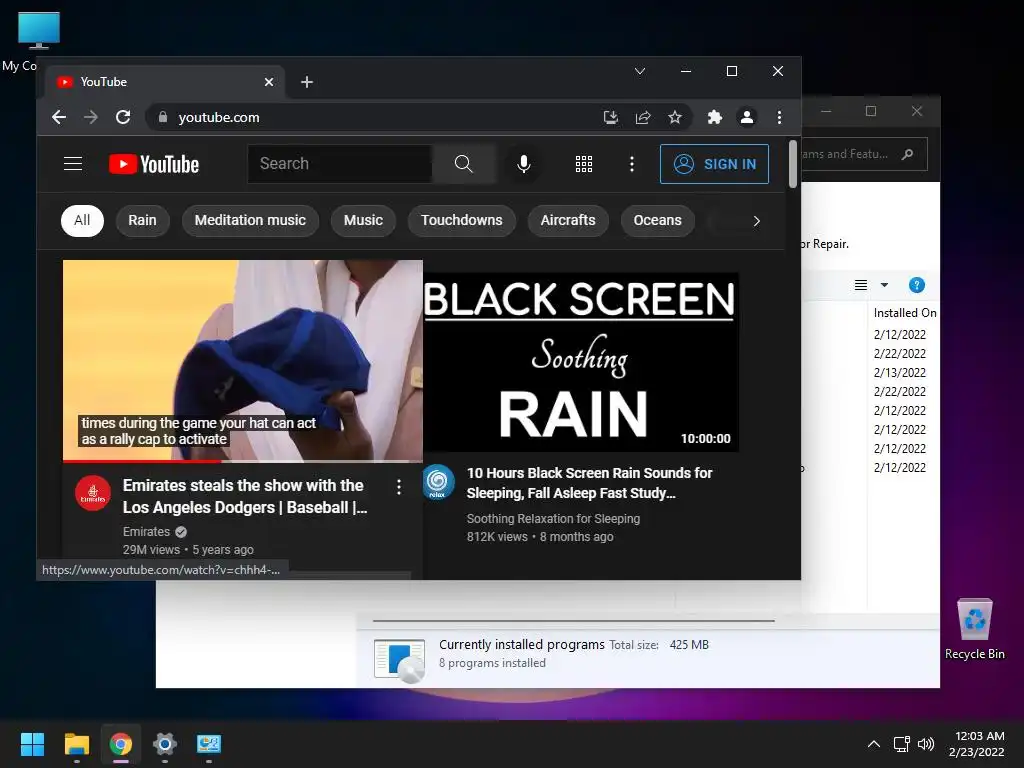Click the Soothing Relaxation channel avatar
Image resolution: width=1024 pixels, height=768 pixels.
pyautogui.click(x=438, y=481)
